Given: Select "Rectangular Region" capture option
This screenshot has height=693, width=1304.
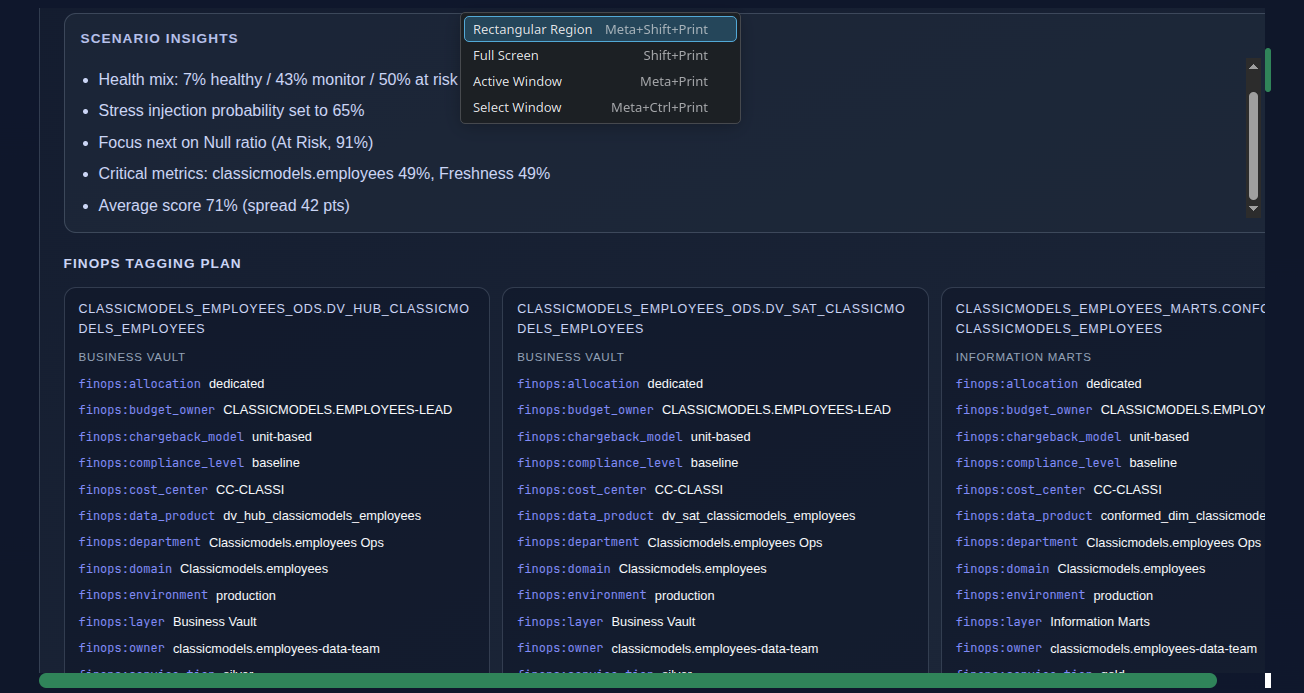Looking at the screenshot, I should point(532,29).
